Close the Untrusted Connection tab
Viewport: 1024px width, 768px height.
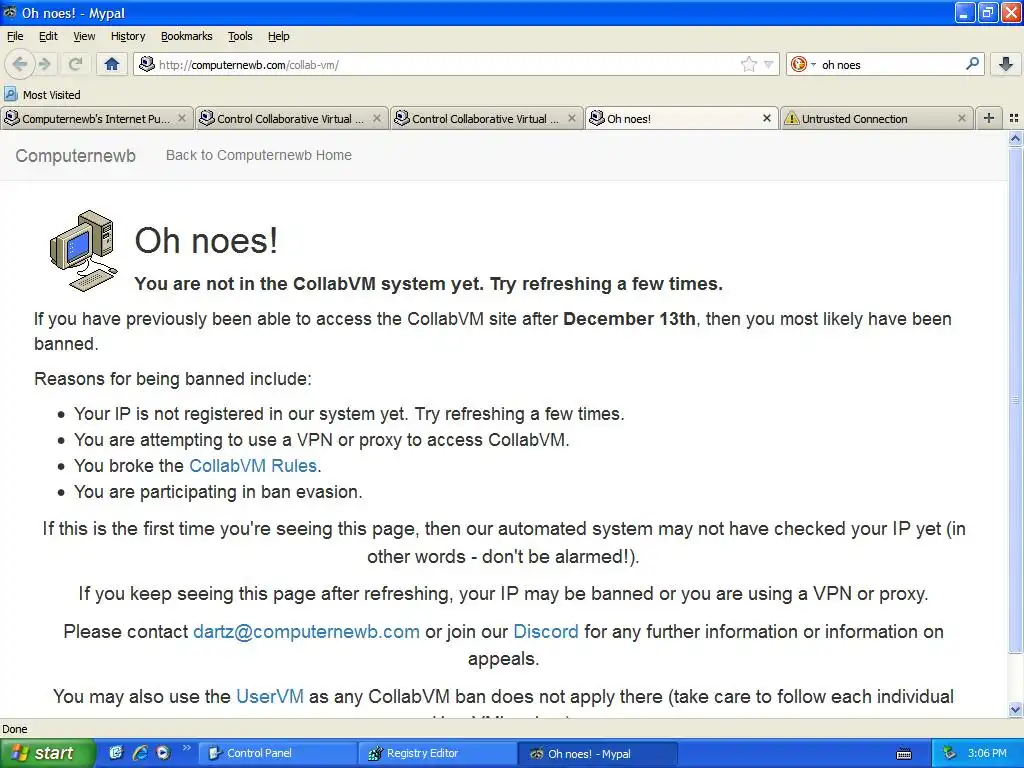[961, 118]
